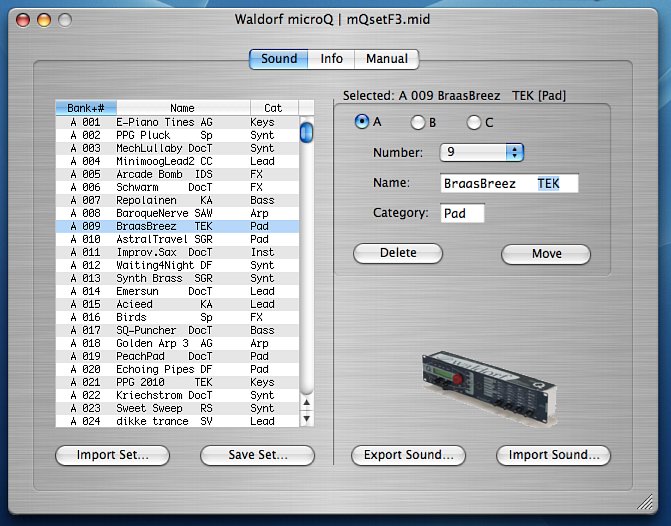Select row A 020 Echoing Pipes
Image resolution: width=671 pixels, height=526 pixels.
tap(177, 369)
